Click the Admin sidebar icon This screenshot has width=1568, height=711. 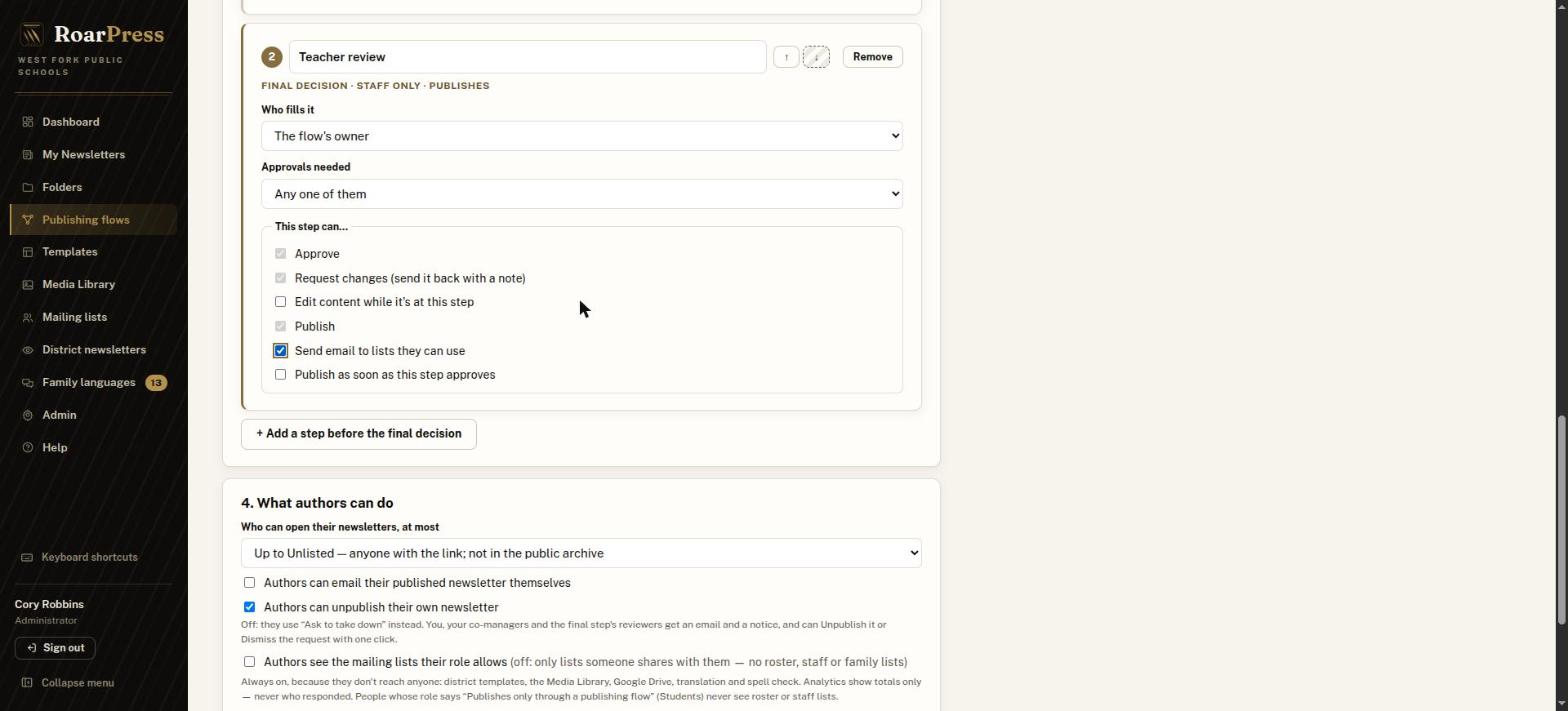pos(28,415)
